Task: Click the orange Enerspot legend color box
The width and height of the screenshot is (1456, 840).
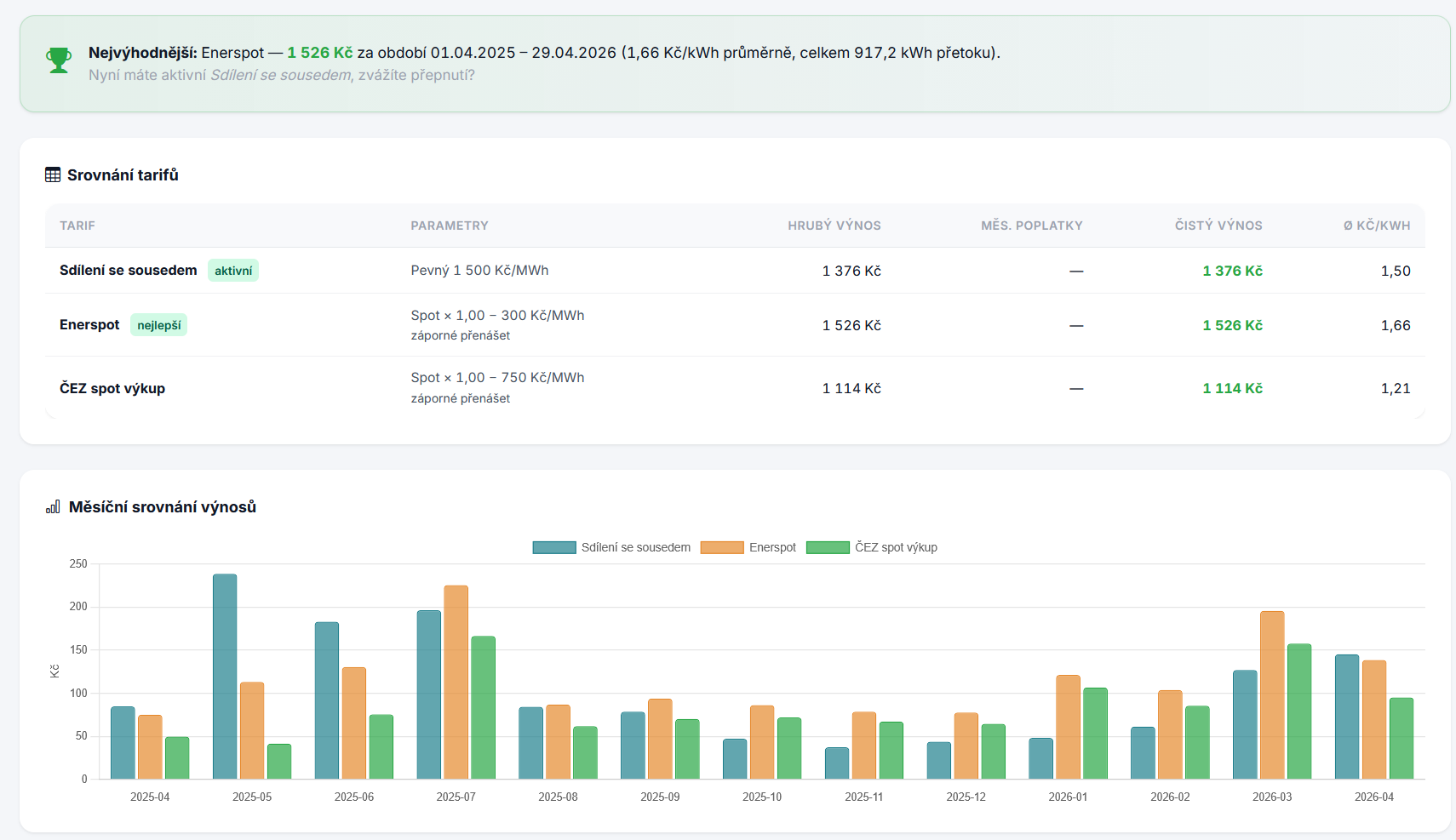Action: 722,547
